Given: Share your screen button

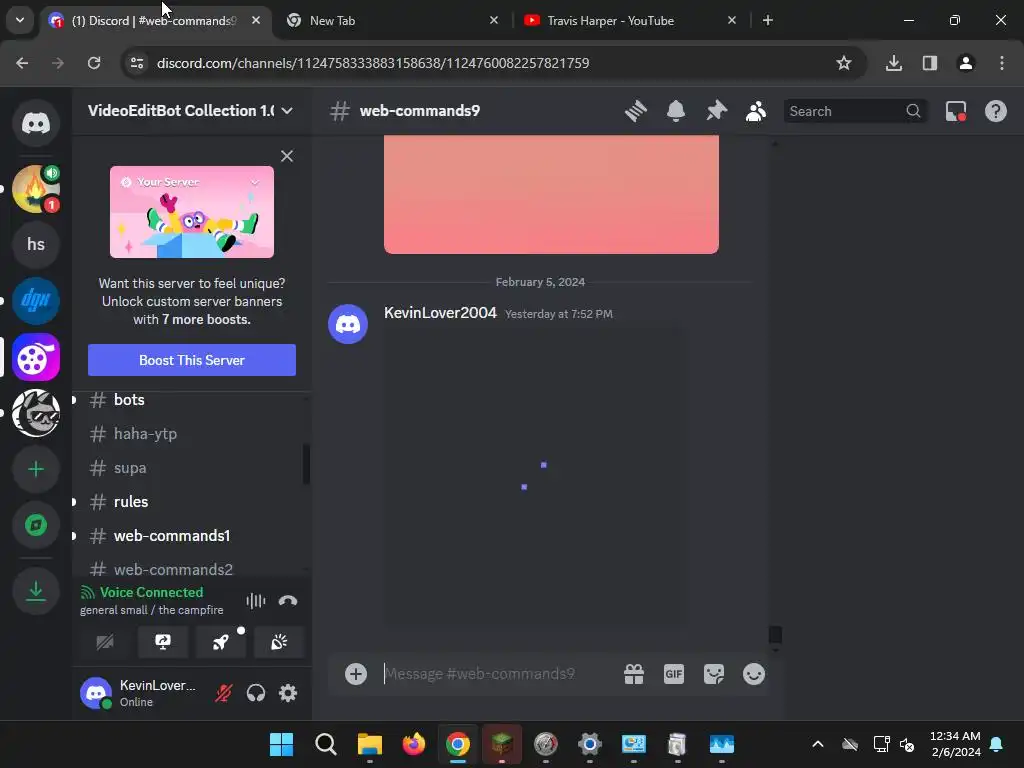Looking at the screenshot, I should tap(163, 642).
